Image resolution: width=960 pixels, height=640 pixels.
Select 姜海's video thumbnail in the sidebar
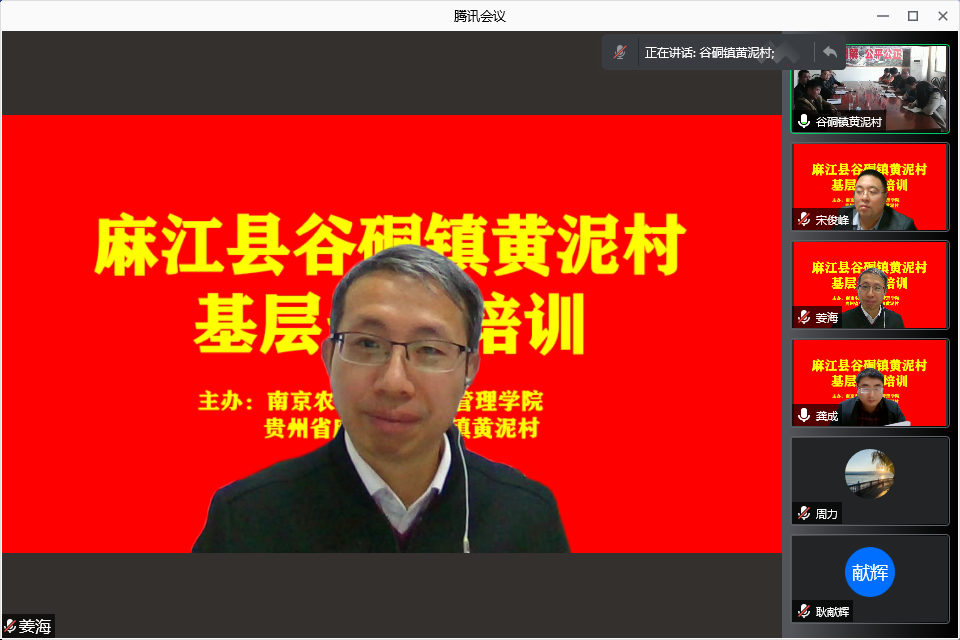(x=870, y=284)
